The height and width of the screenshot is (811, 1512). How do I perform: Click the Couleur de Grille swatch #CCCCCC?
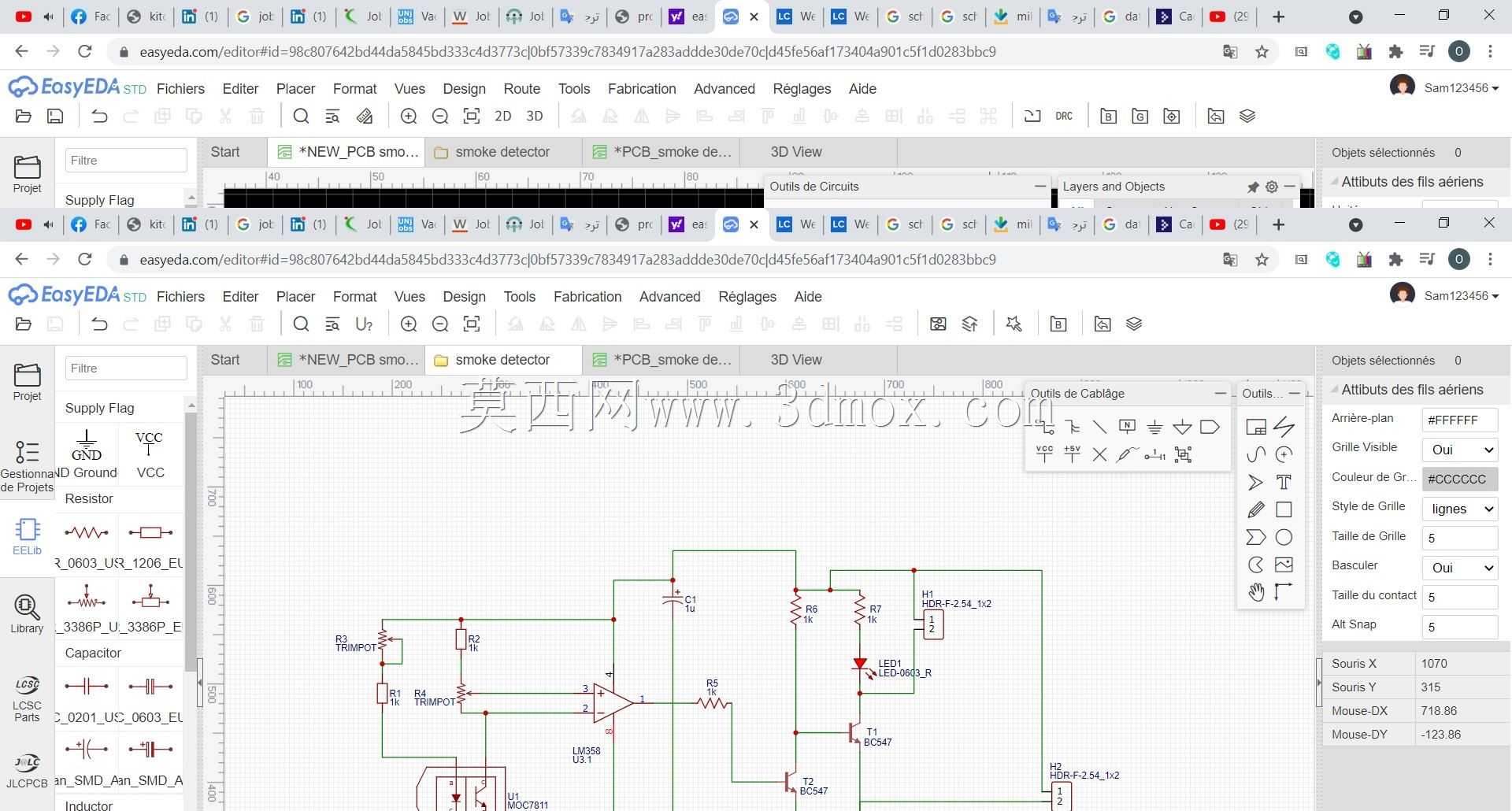pos(1460,479)
